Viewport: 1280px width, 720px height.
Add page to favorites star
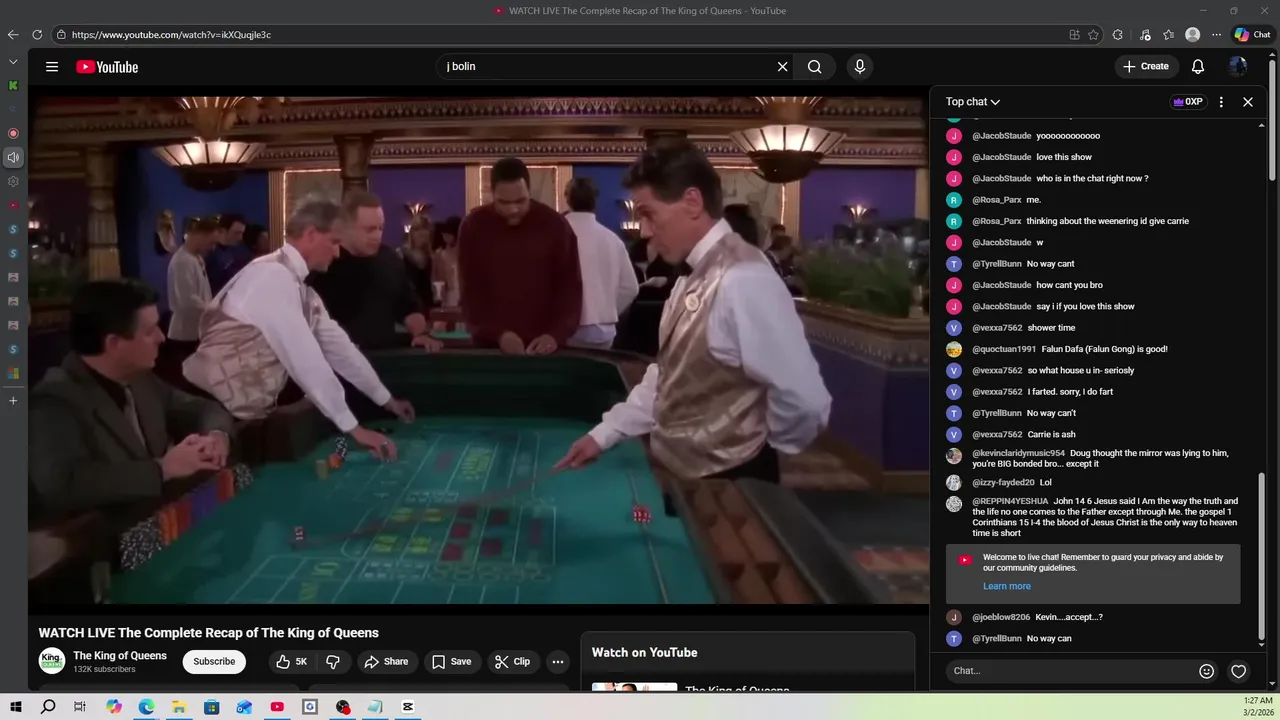point(1094,35)
